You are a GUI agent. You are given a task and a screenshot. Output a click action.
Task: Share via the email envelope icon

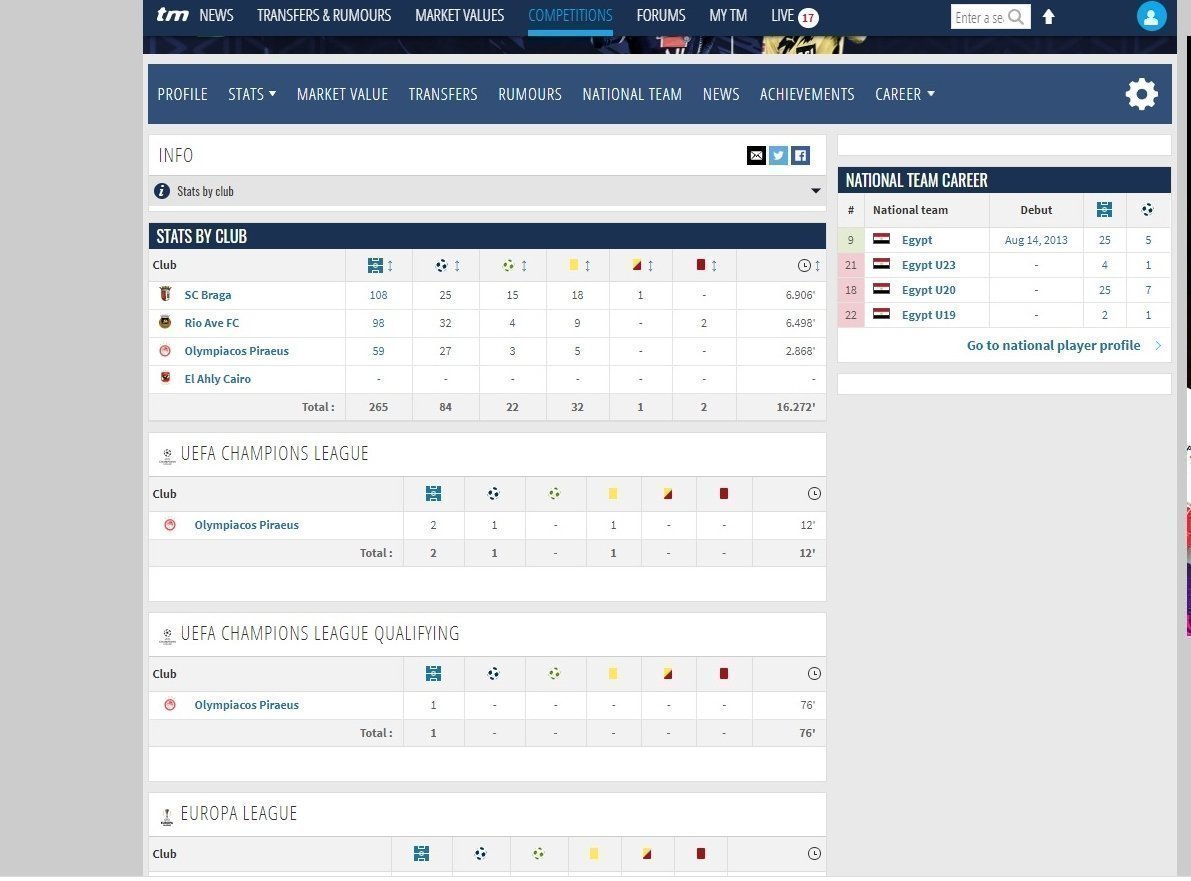(x=756, y=156)
